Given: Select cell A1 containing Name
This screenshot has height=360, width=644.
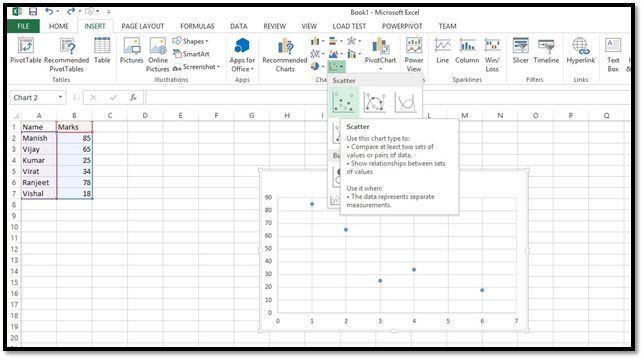Looking at the screenshot, I should click(39, 127).
